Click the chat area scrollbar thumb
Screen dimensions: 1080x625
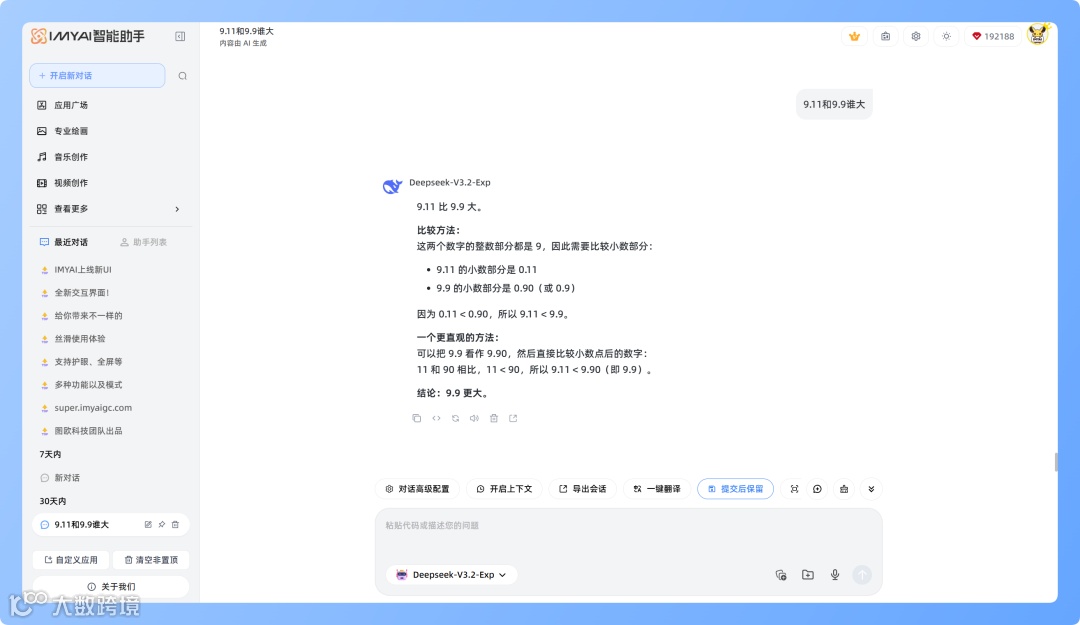coord(1055,462)
